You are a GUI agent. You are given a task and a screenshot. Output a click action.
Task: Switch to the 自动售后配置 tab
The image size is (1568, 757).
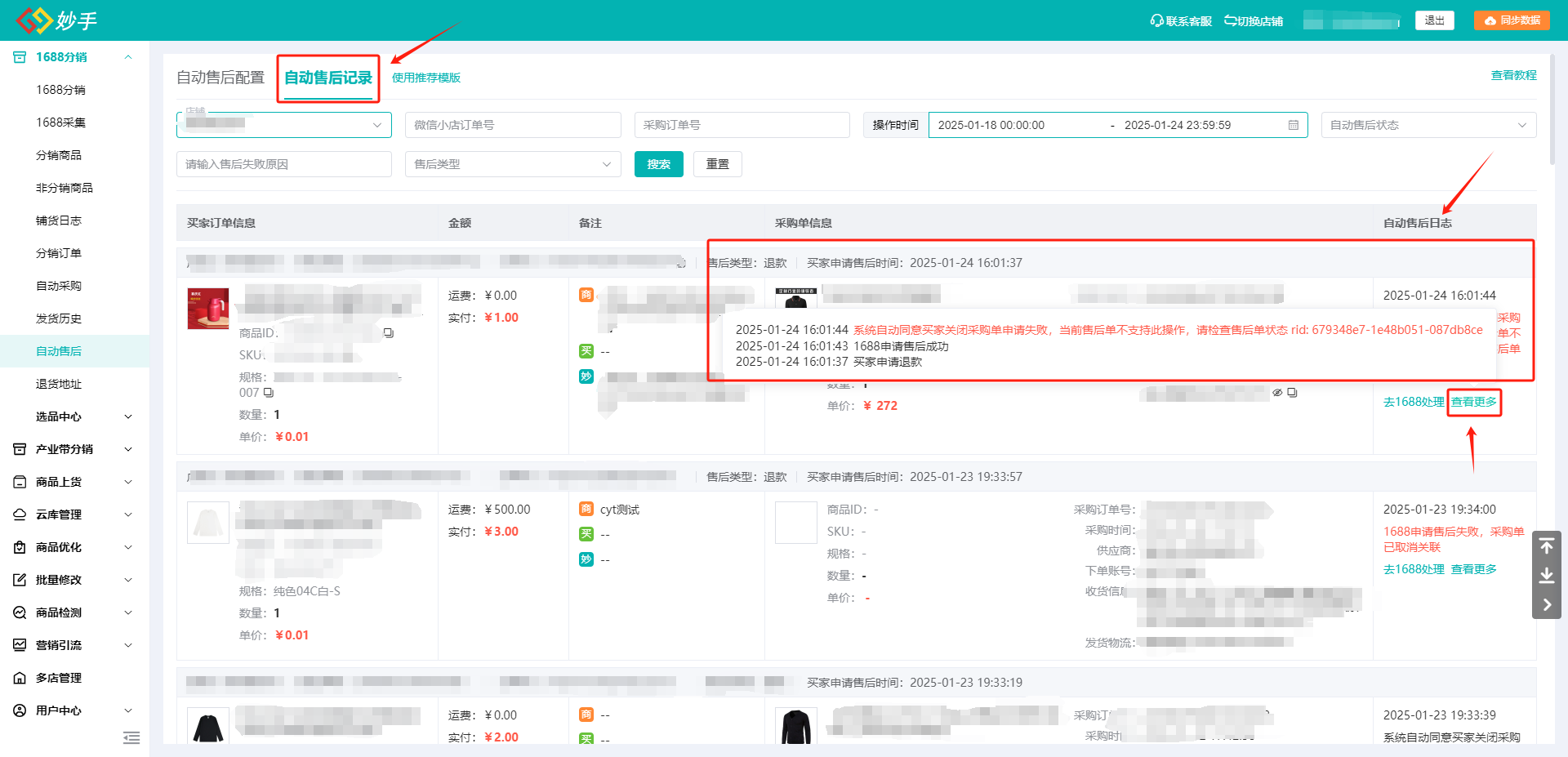click(220, 78)
